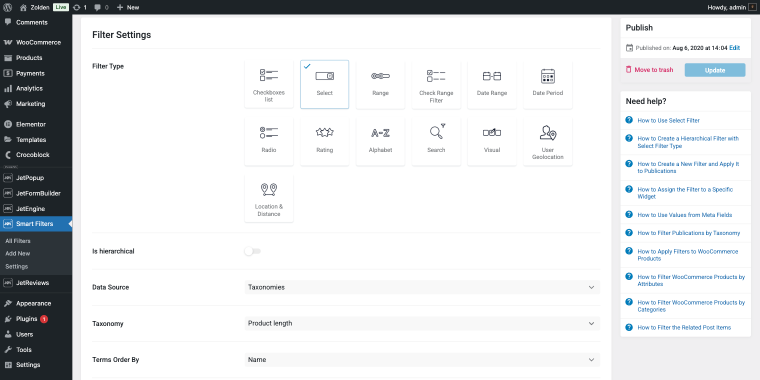Viewport: 760px width, 380px height.
Task: Open JetReviews in the sidebar
Action: [x=36, y=283]
